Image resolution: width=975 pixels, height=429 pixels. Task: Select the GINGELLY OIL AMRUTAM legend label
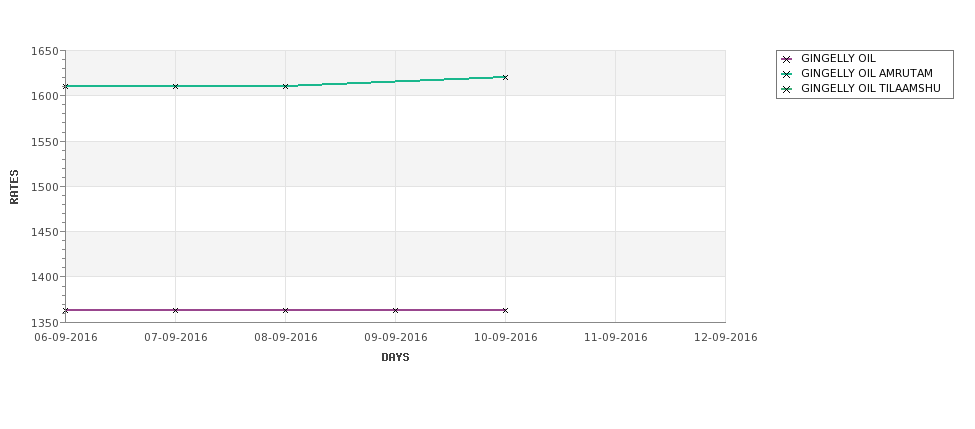click(x=867, y=73)
